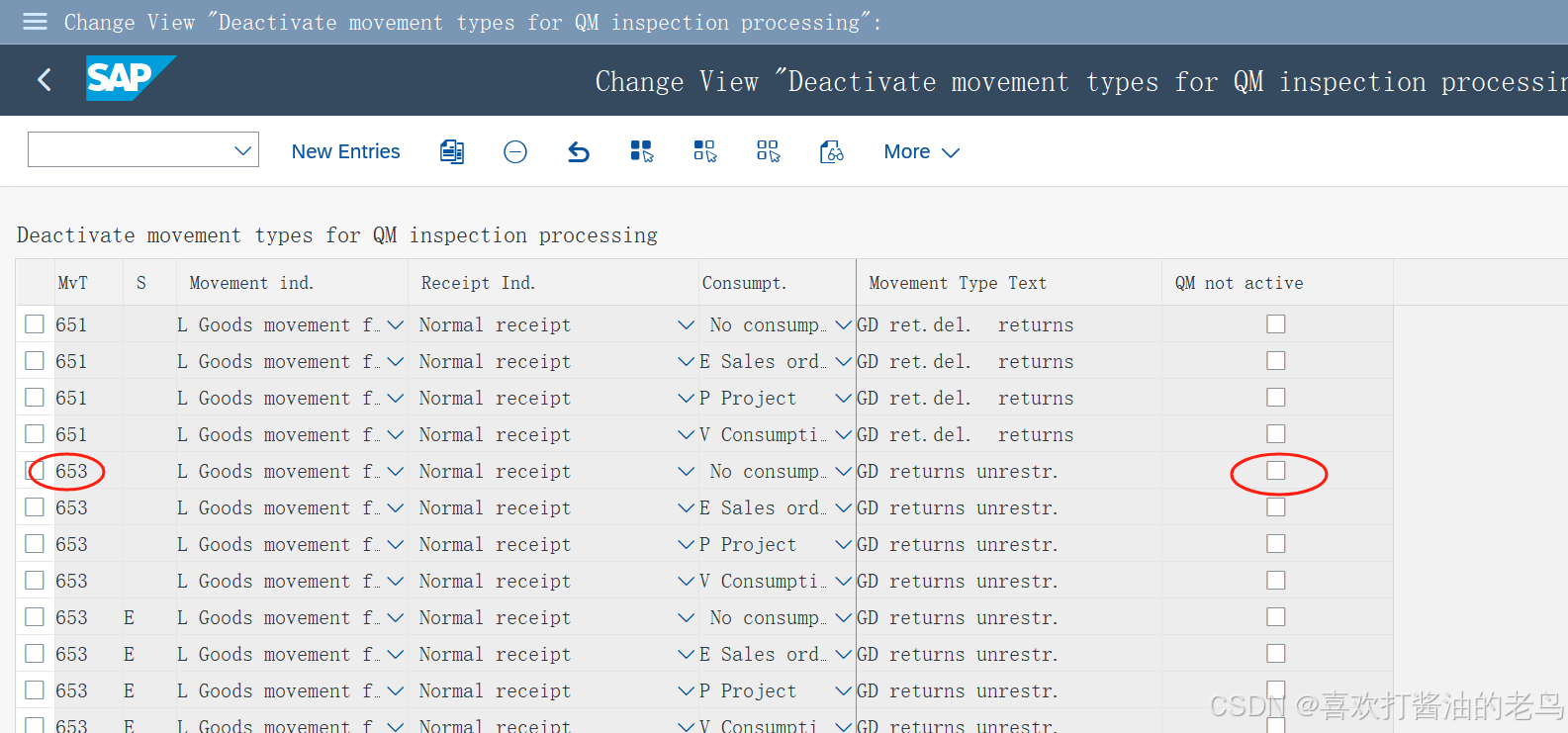Click the Copy As toolbar icon
The height and width of the screenshot is (733, 1568).
pyautogui.click(x=452, y=151)
